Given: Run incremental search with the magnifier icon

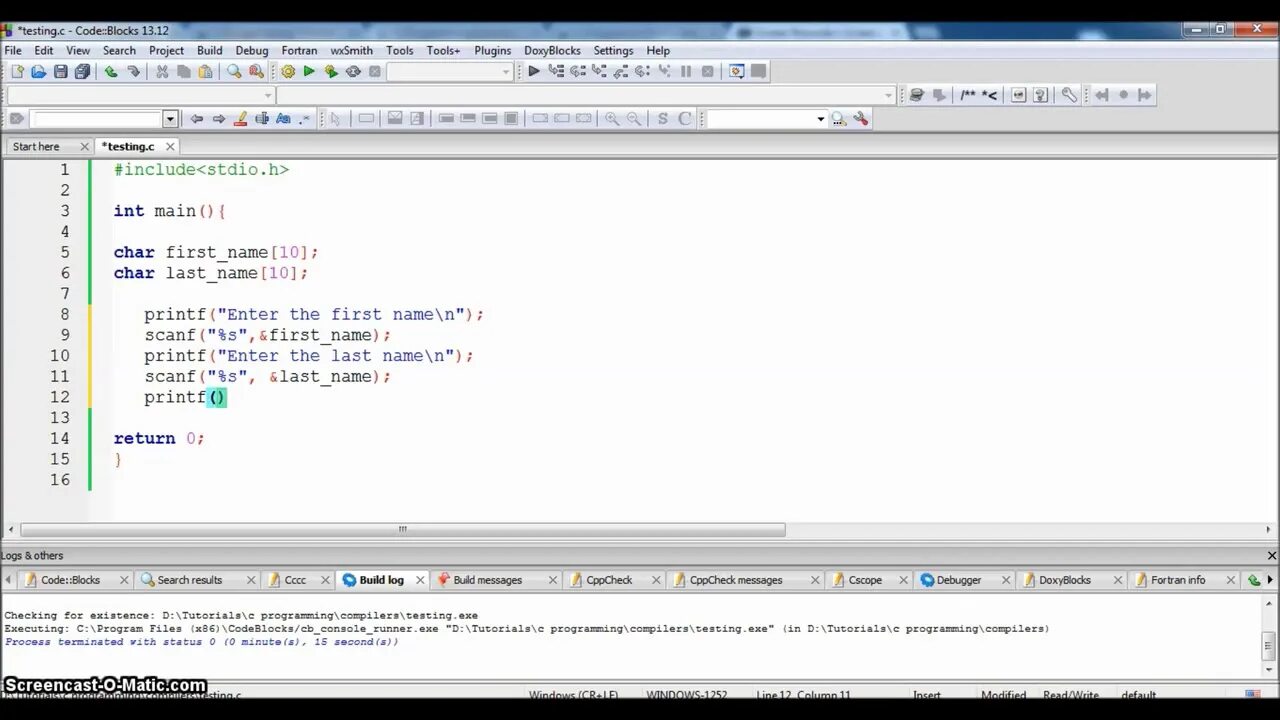Looking at the screenshot, I should tap(838, 119).
